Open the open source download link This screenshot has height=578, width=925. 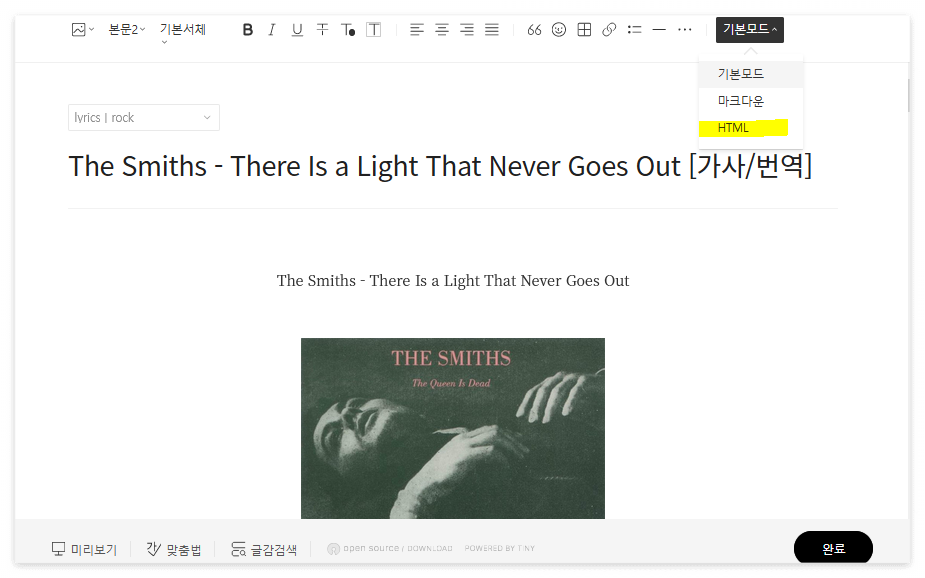(x=390, y=549)
